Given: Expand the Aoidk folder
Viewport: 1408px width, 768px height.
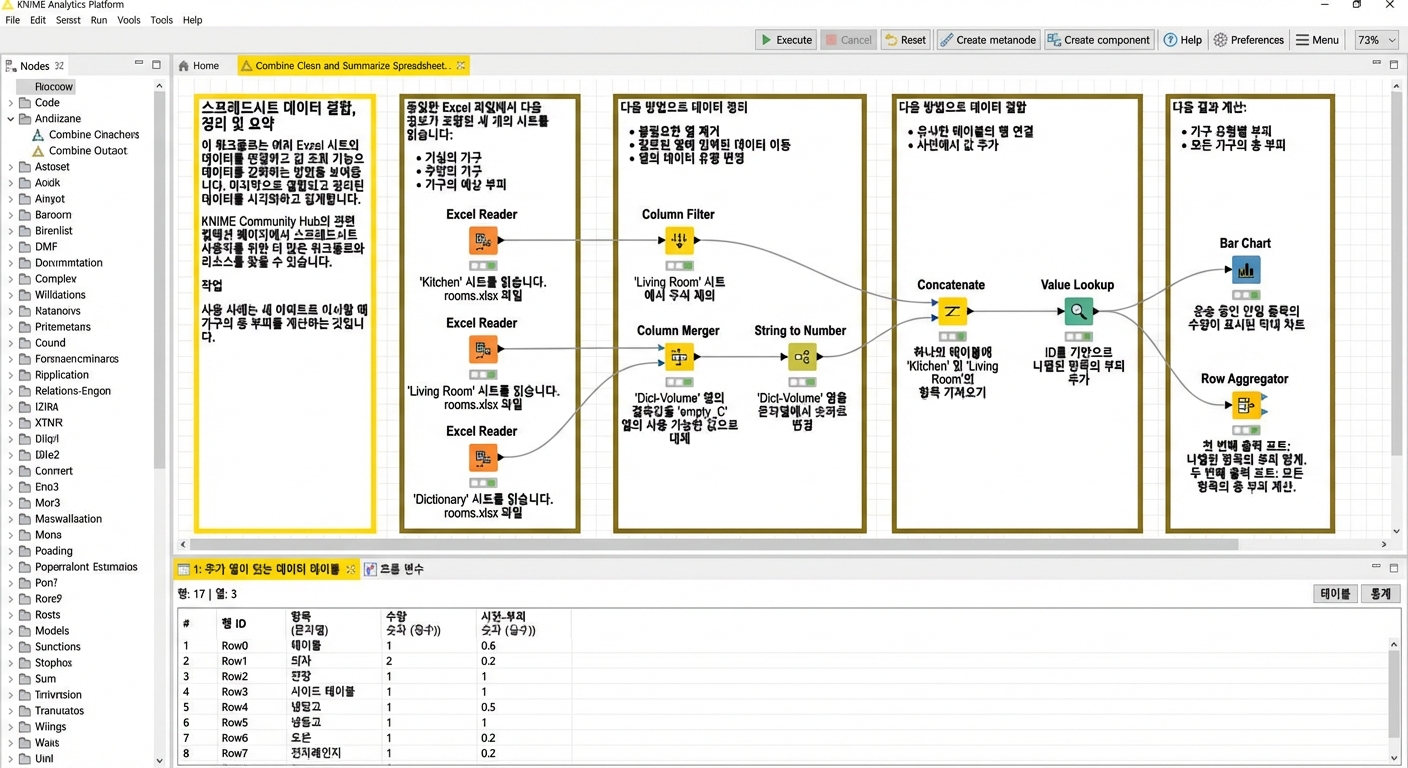Looking at the screenshot, I should (11, 182).
